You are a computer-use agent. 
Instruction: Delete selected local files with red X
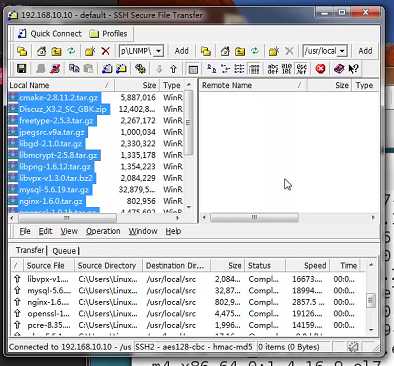(x=105, y=51)
